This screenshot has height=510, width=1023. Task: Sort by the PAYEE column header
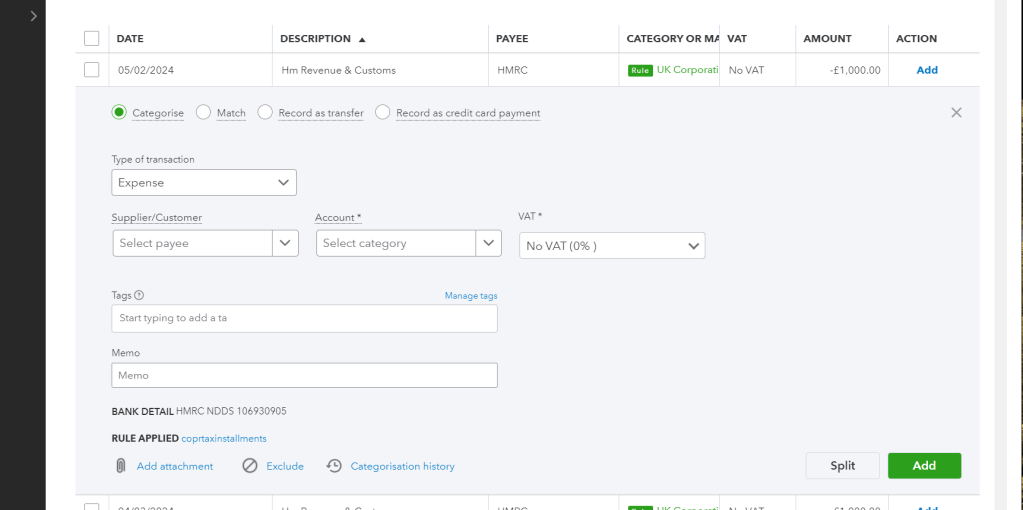512,38
